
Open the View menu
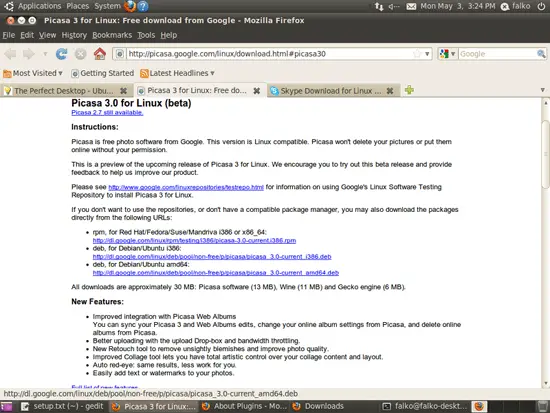47,35
